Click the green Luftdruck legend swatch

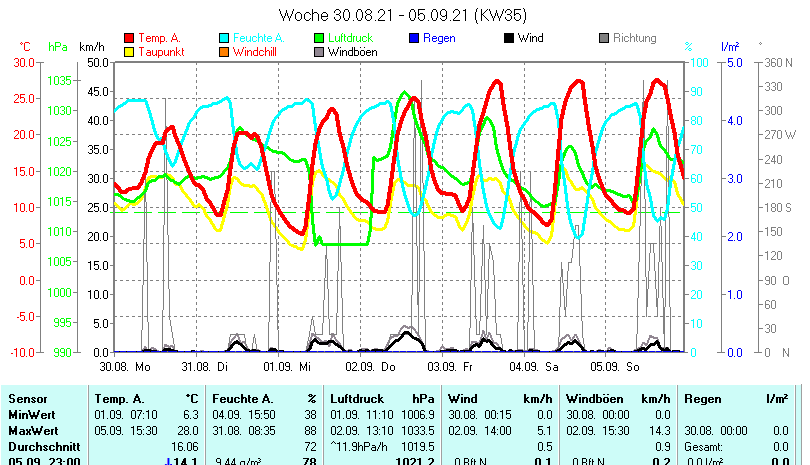coord(319,39)
